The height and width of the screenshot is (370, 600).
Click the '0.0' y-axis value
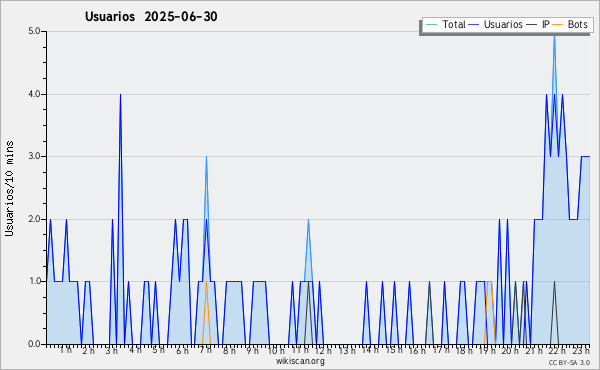(x=34, y=344)
